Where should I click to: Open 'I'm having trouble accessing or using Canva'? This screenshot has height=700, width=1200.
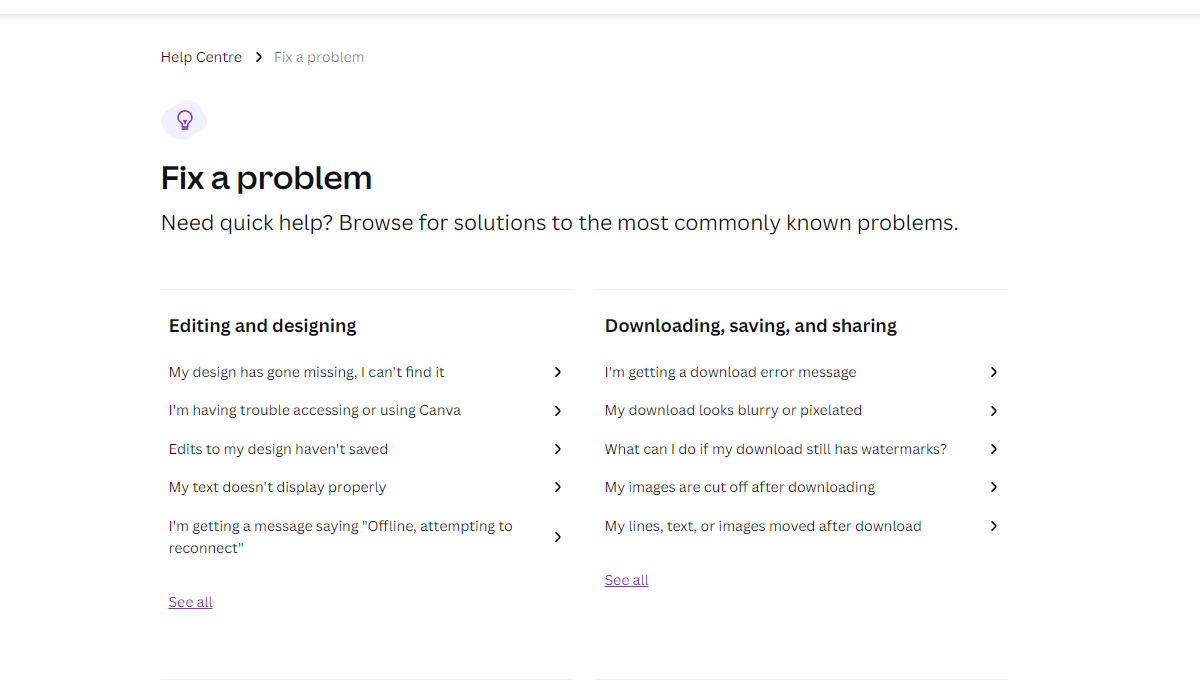pyautogui.click(x=315, y=410)
